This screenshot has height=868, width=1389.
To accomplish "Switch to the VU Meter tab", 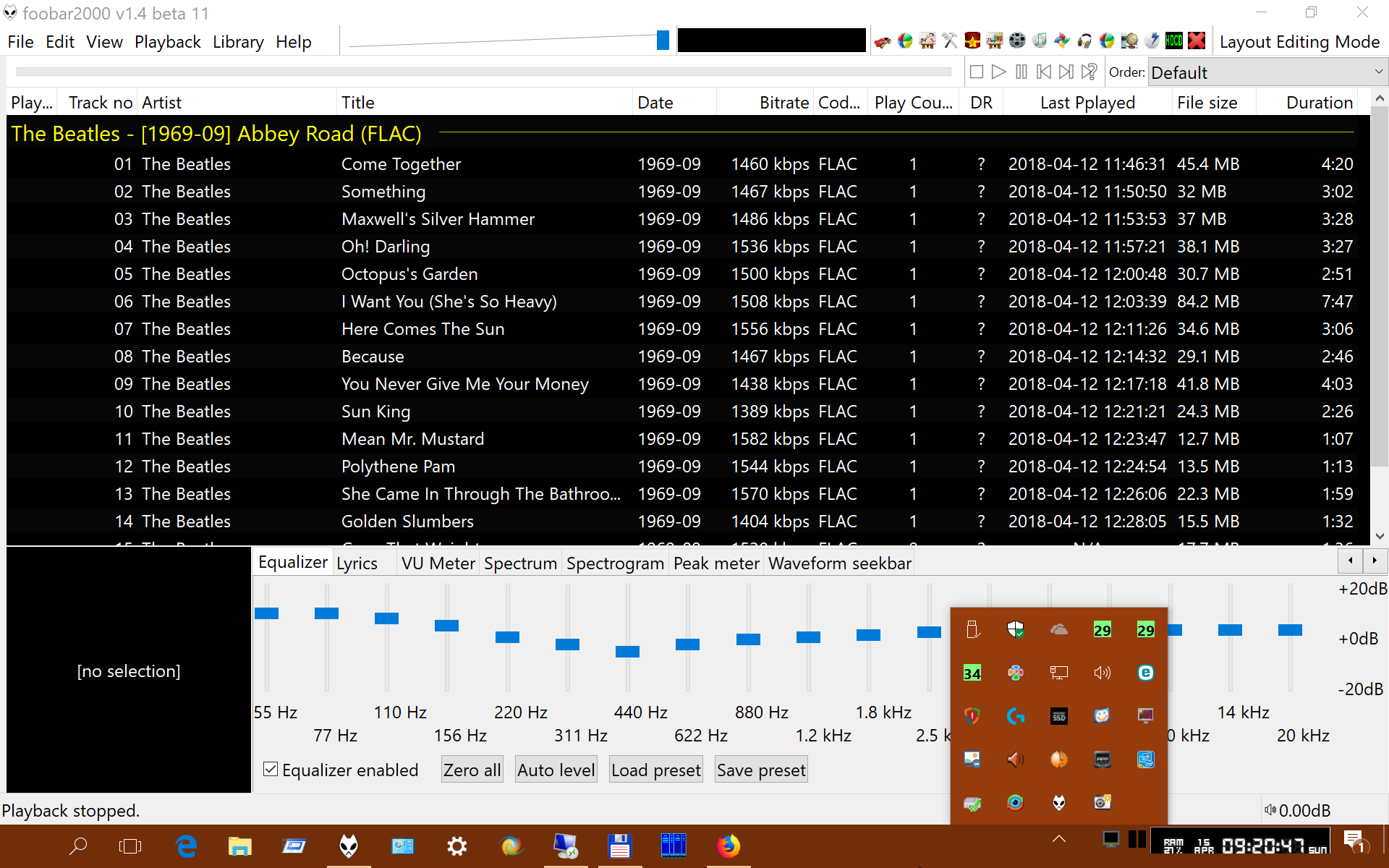I will 438,563.
